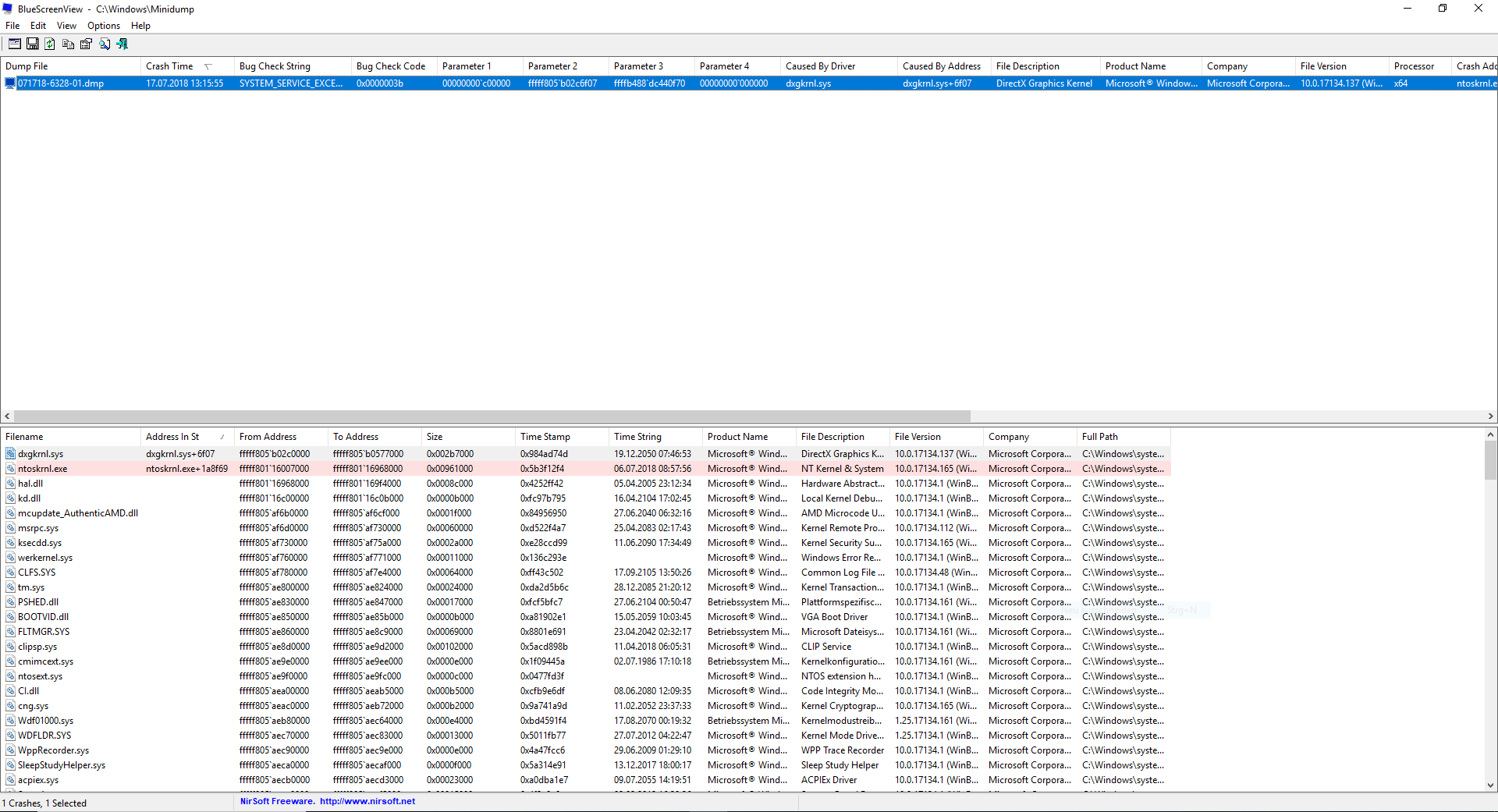Viewport: 1498px width, 812px height.
Task: Click the driver list scrollbar down arrow
Action: (x=1490, y=785)
